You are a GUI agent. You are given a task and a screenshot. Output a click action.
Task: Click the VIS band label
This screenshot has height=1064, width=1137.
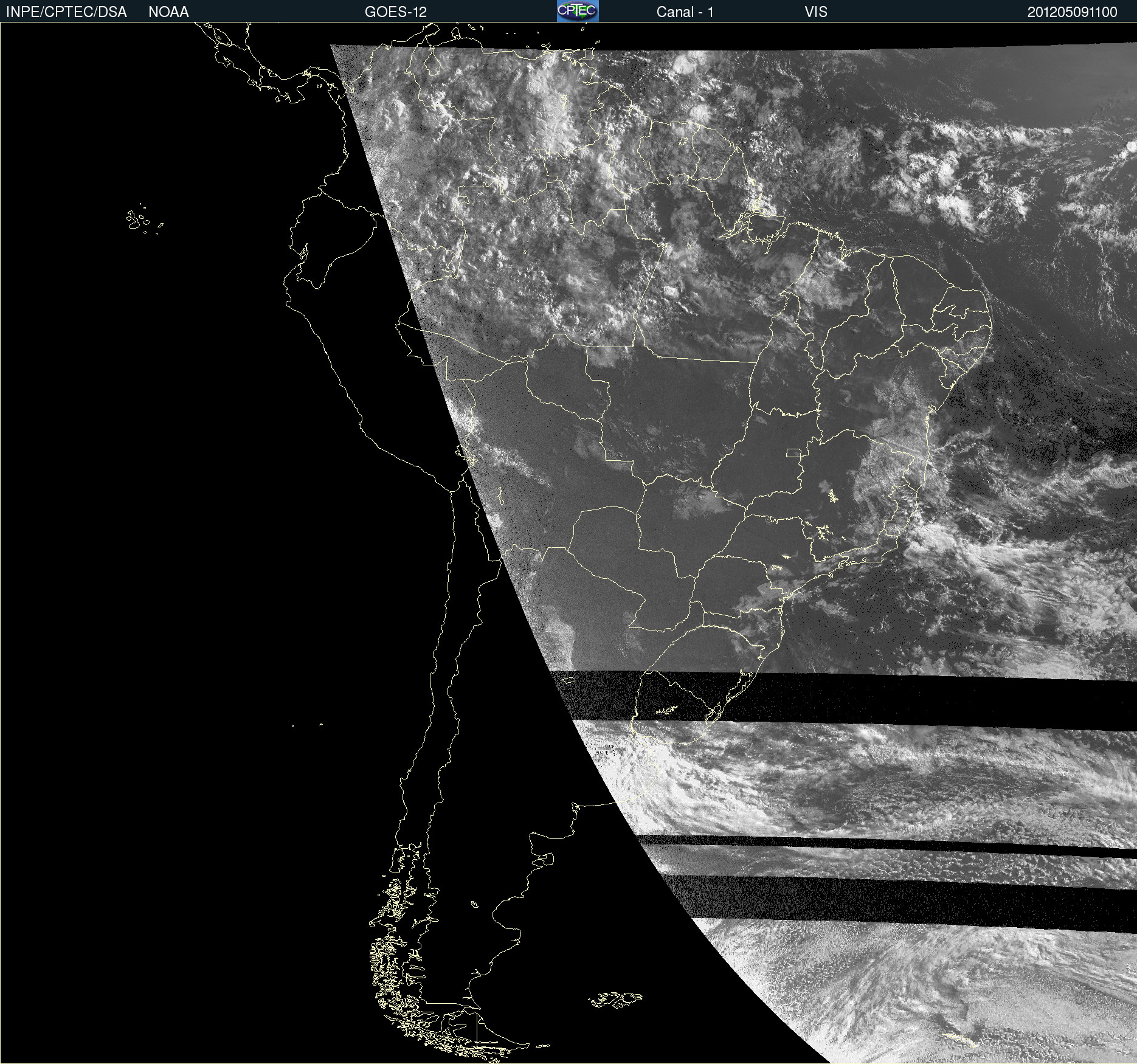(x=816, y=12)
